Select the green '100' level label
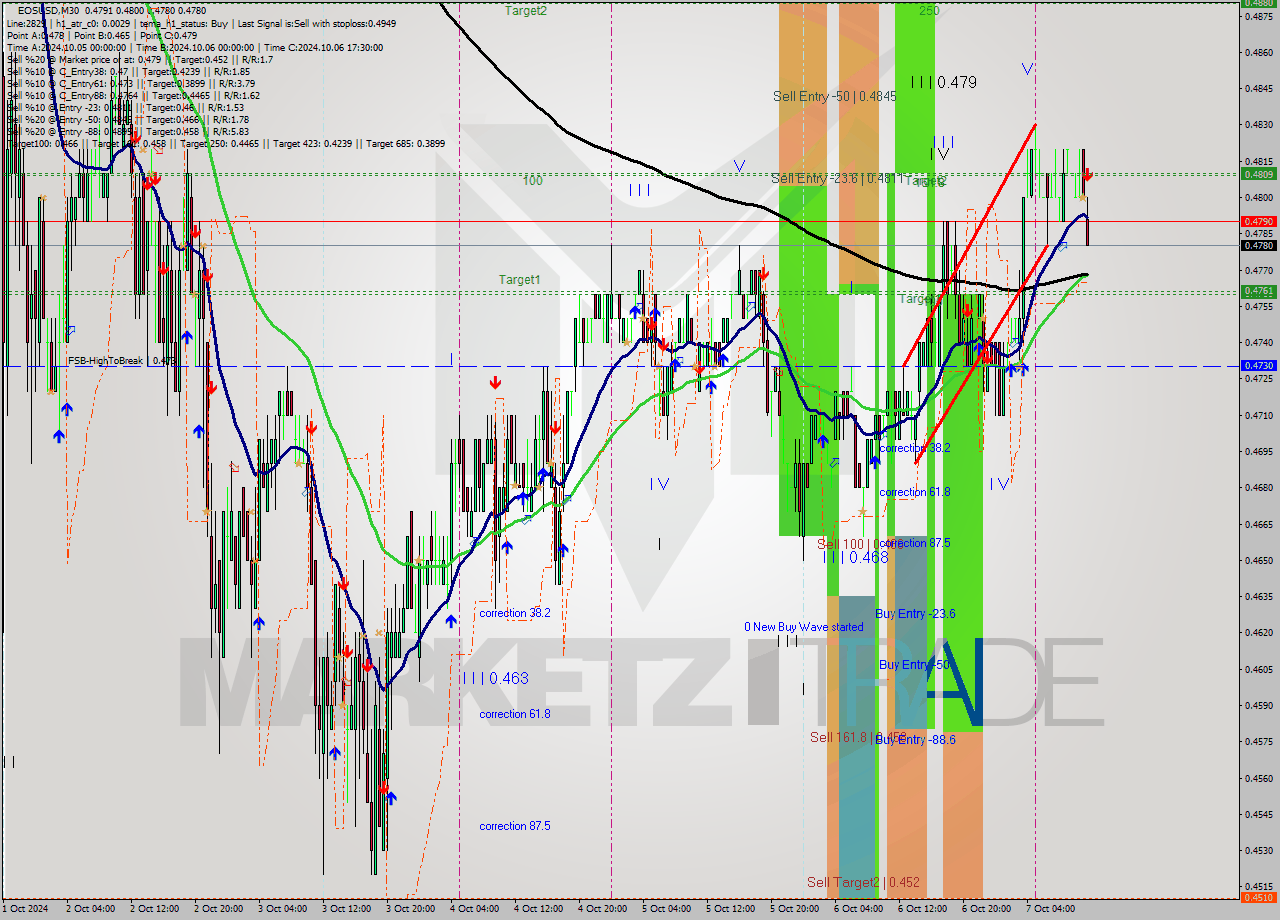 pyautogui.click(x=533, y=180)
